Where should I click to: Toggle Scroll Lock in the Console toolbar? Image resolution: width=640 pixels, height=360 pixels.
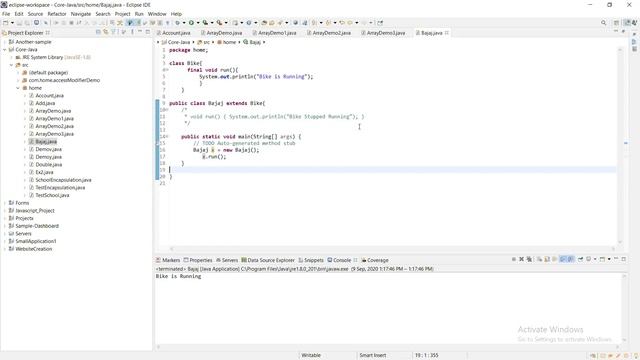[x=547, y=259]
